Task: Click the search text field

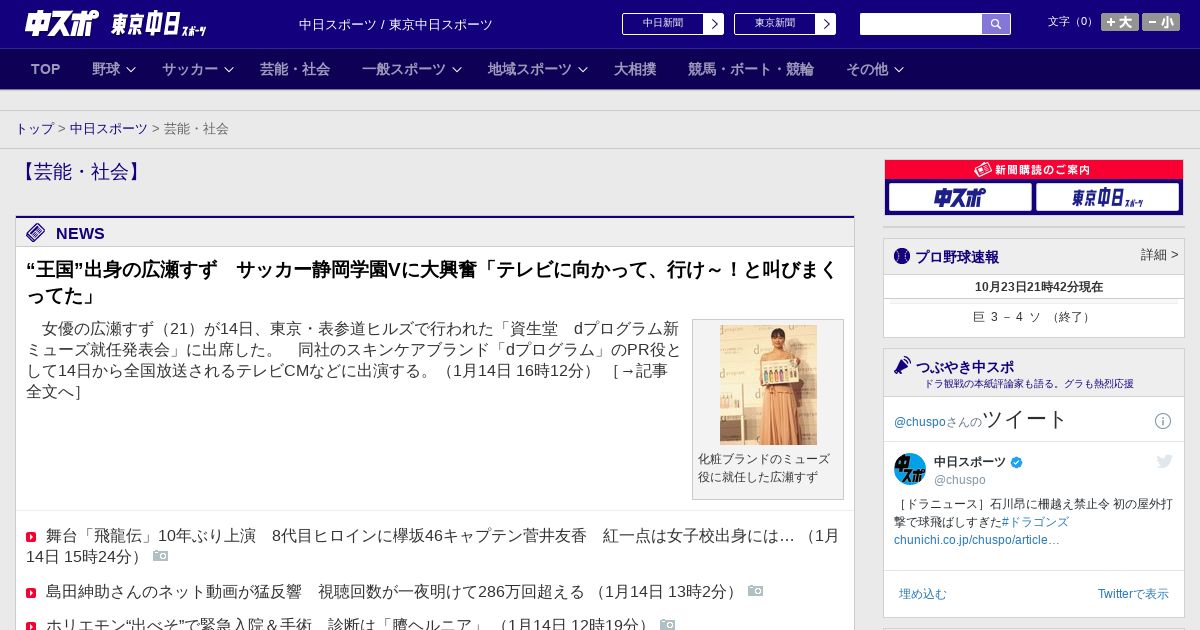Action: pos(921,24)
